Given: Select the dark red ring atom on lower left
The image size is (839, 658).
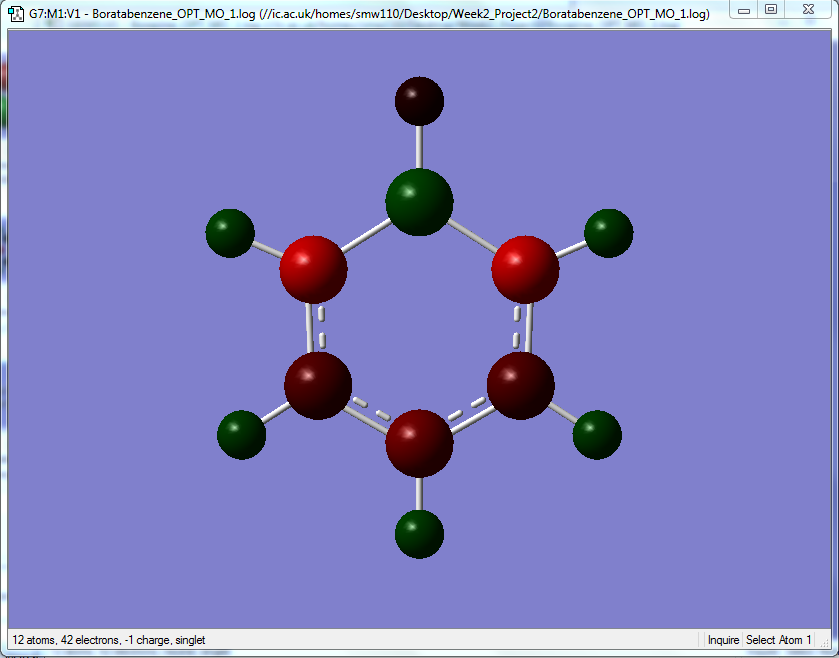Looking at the screenshot, I should (x=318, y=386).
